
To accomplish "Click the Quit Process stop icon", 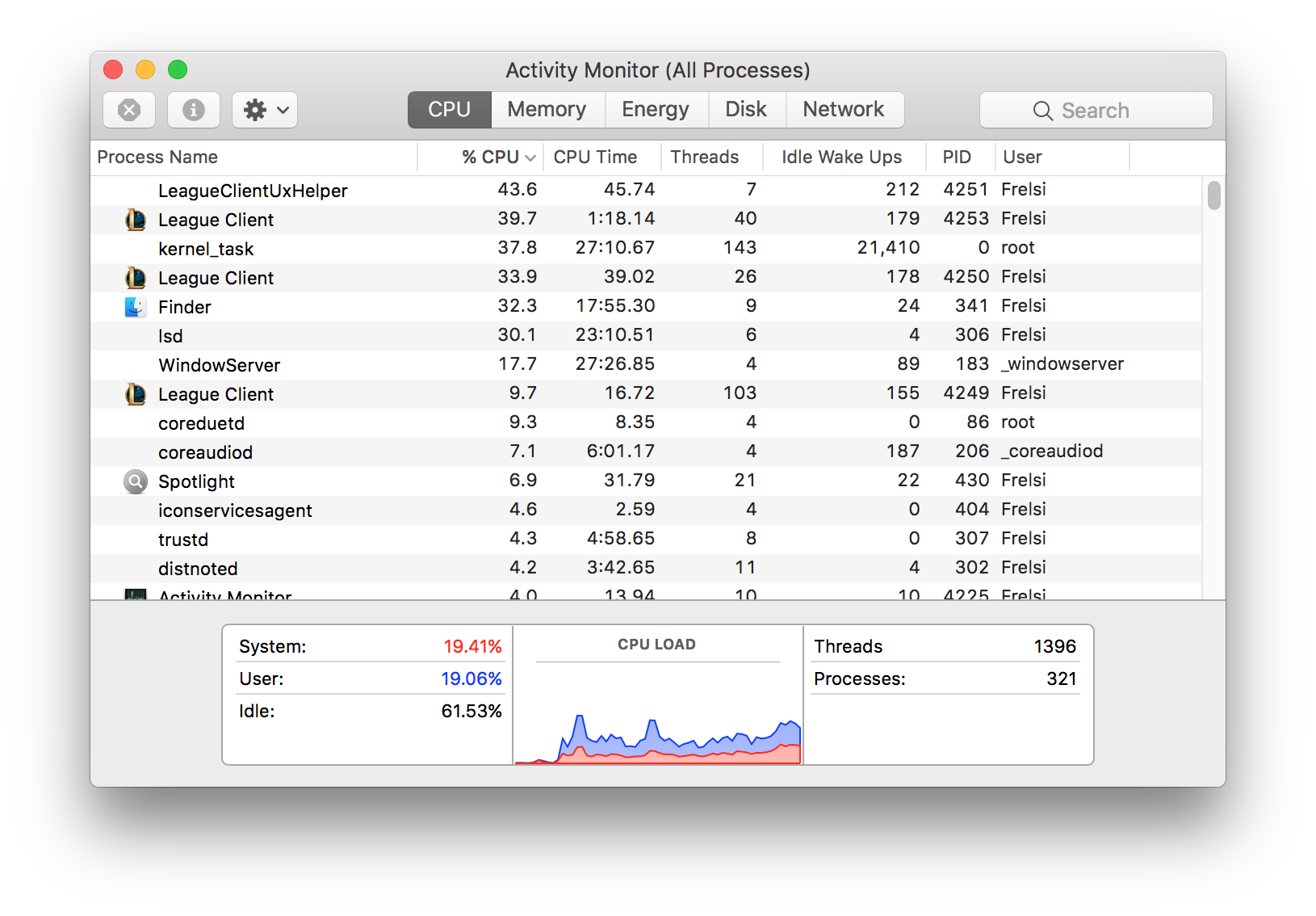I will pos(129,110).
